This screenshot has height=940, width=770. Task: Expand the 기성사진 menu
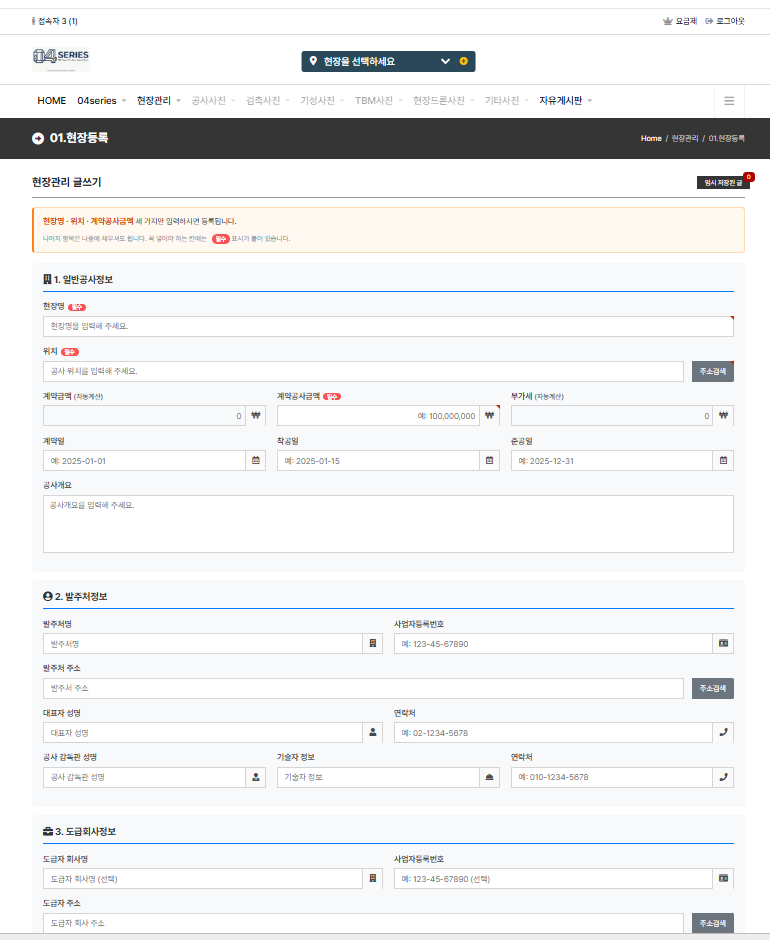(322, 101)
